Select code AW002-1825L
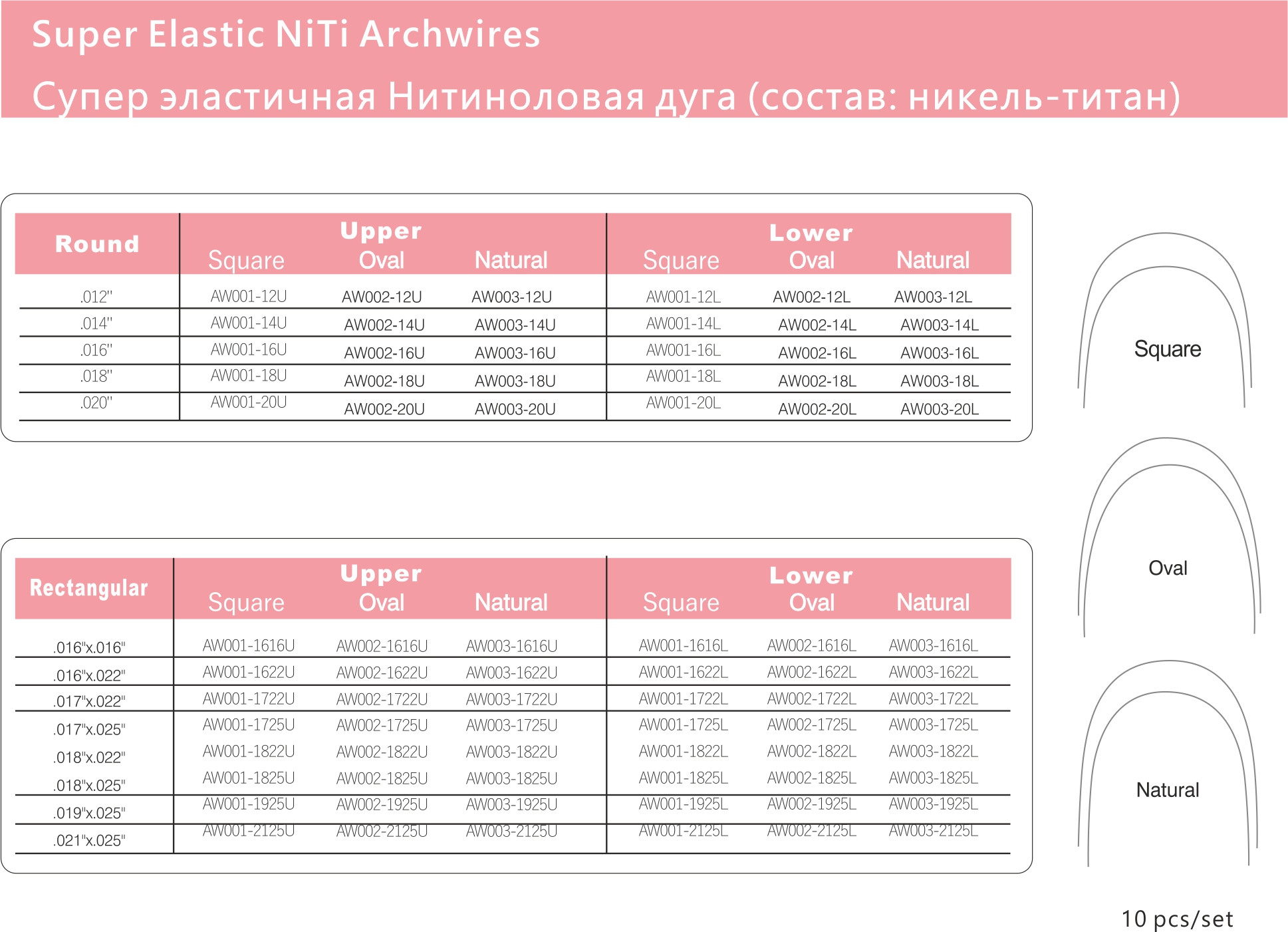1288x932 pixels. click(x=812, y=778)
